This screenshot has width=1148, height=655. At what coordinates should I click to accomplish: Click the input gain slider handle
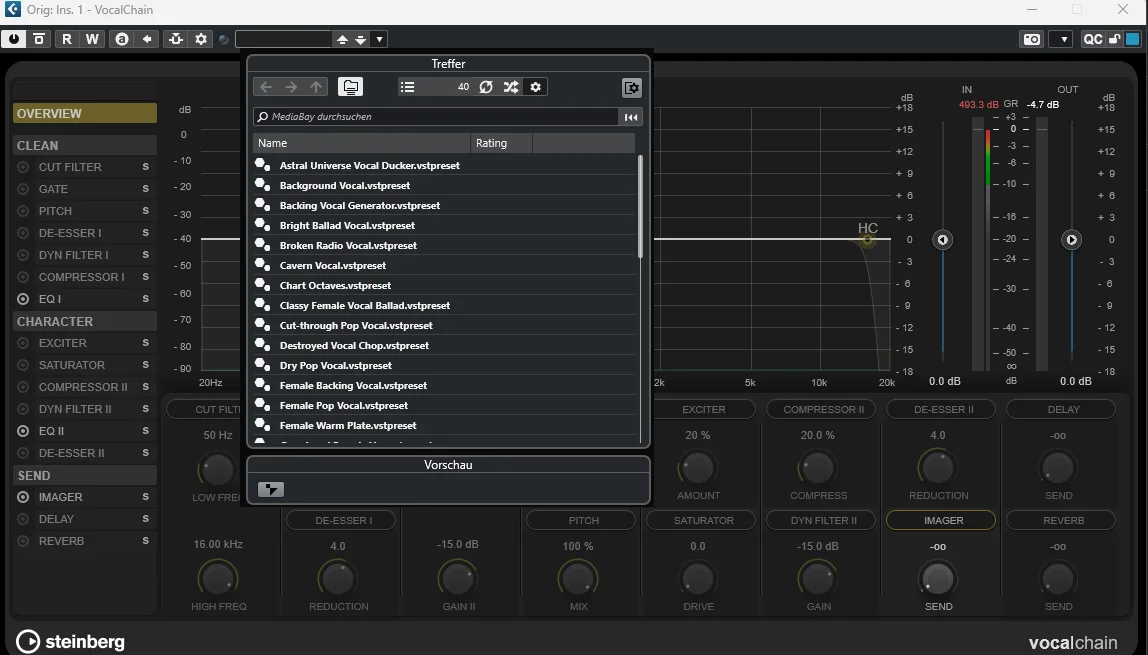coord(942,239)
